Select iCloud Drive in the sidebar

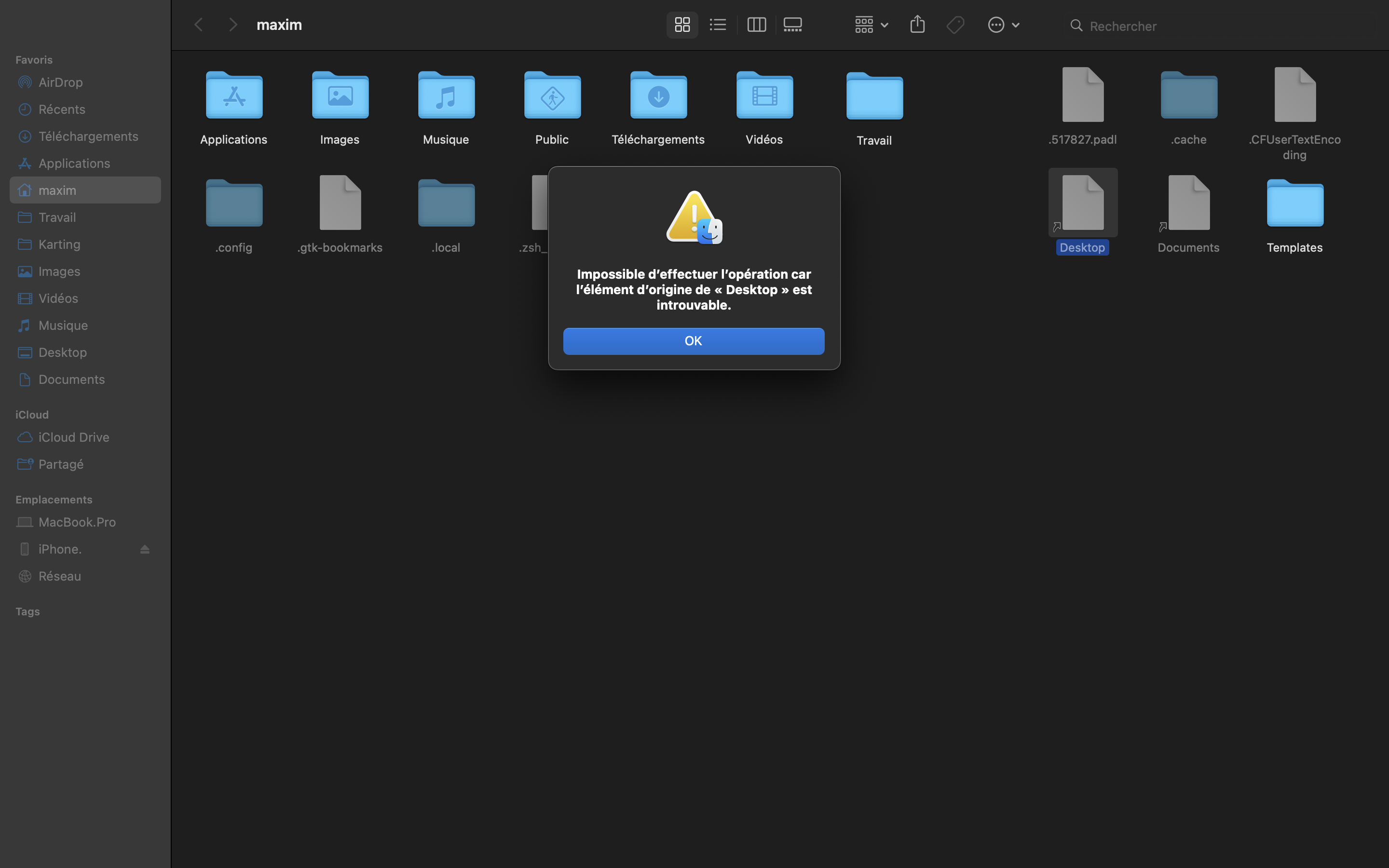(x=73, y=437)
